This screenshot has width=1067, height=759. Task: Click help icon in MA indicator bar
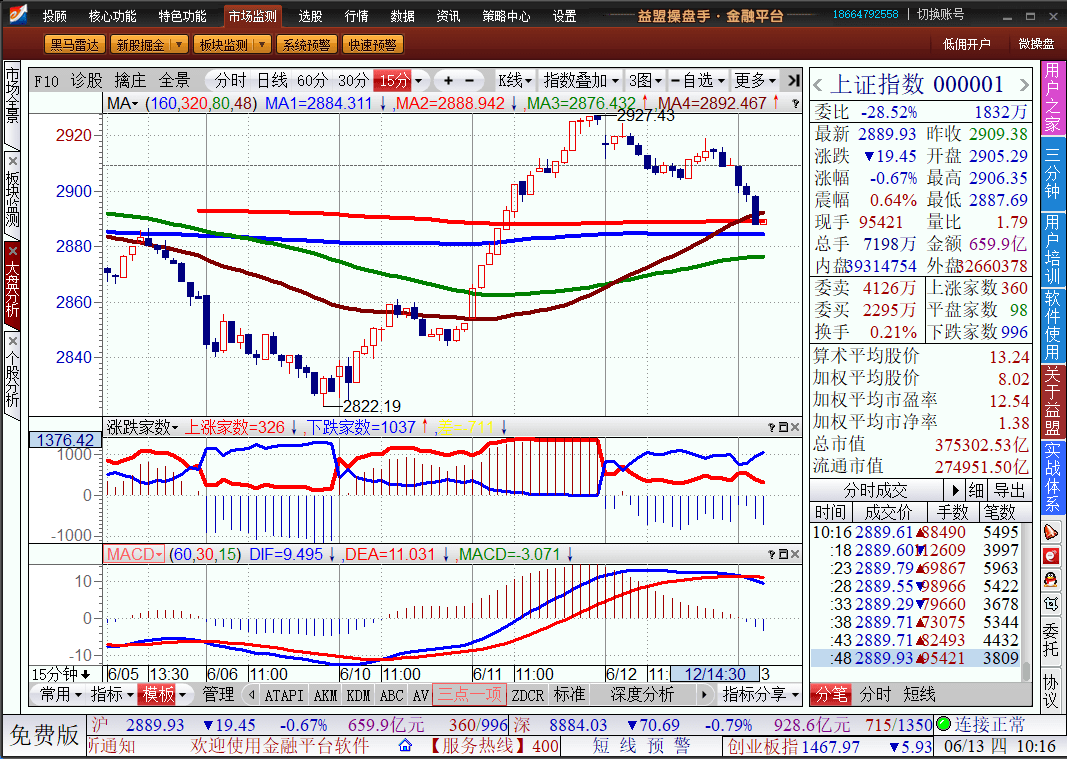click(x=795, y=104)
